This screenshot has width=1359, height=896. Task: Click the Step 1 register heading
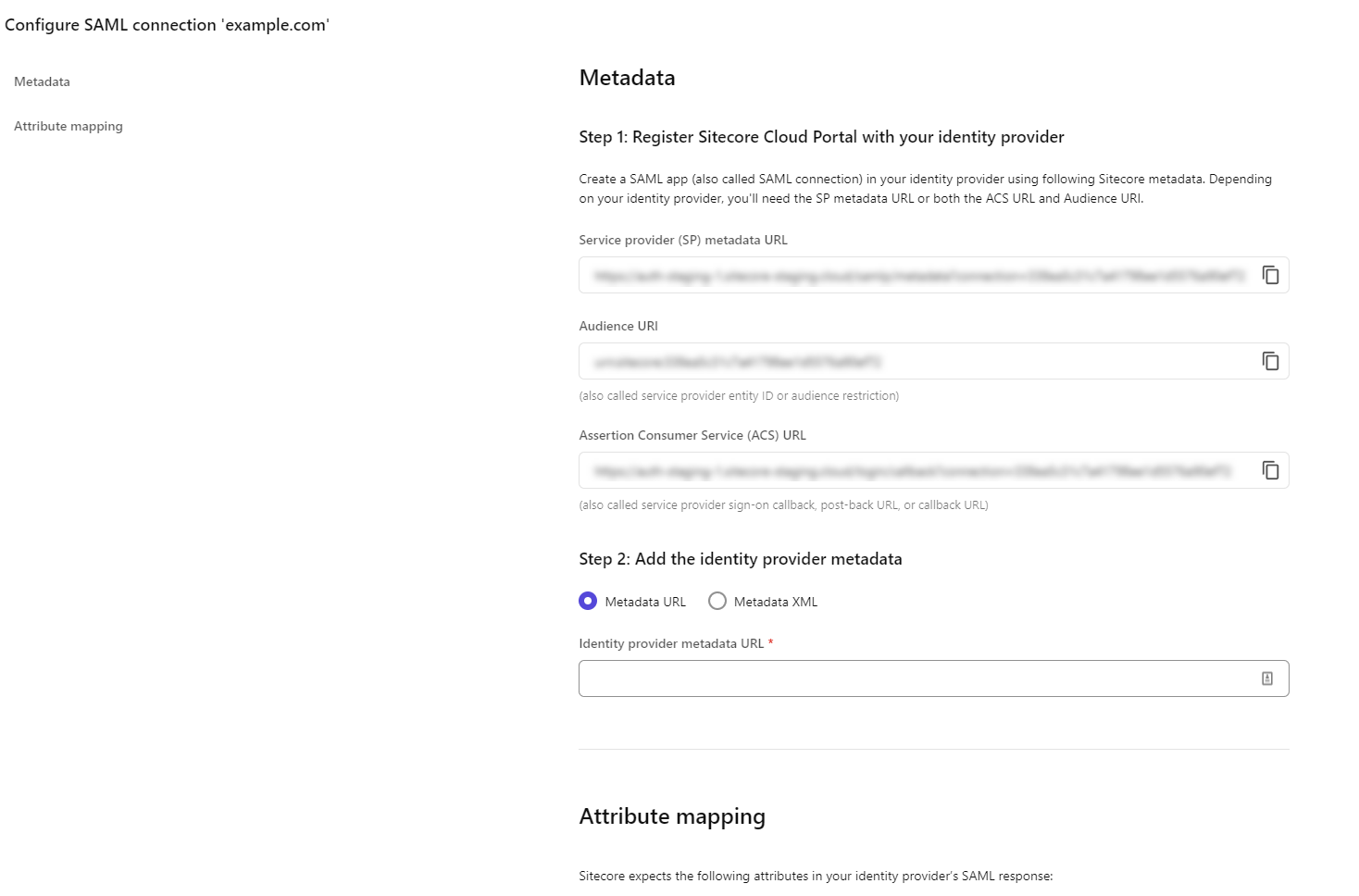(821, 137)
